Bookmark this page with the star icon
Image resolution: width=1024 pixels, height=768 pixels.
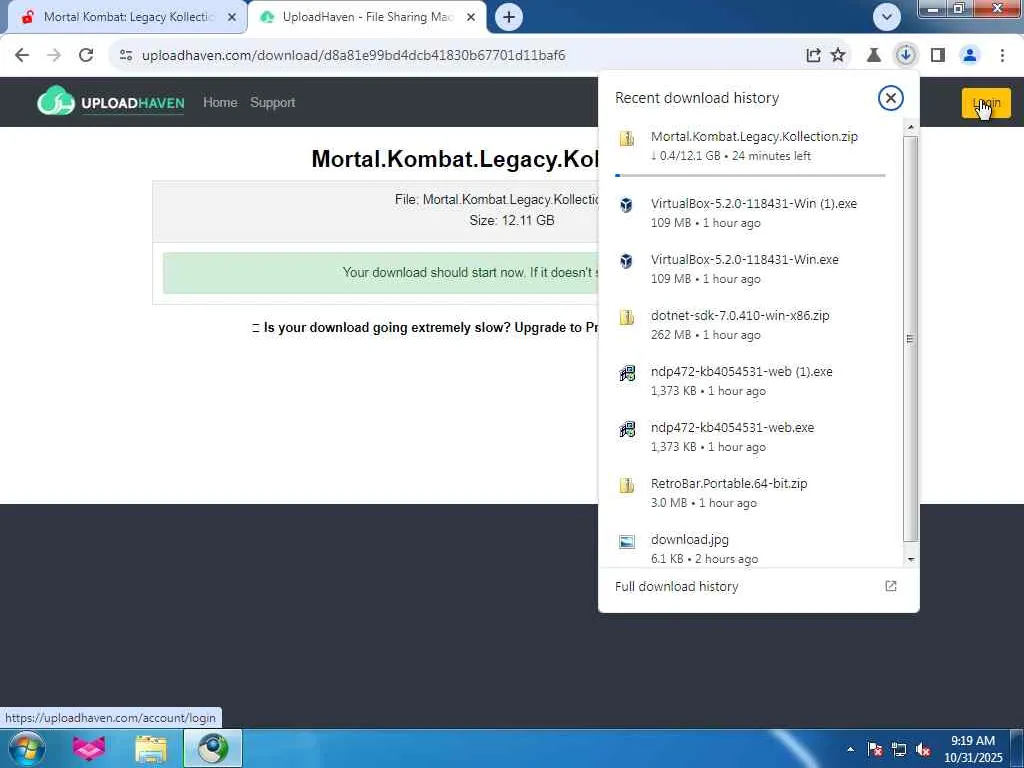coord(838,55)
